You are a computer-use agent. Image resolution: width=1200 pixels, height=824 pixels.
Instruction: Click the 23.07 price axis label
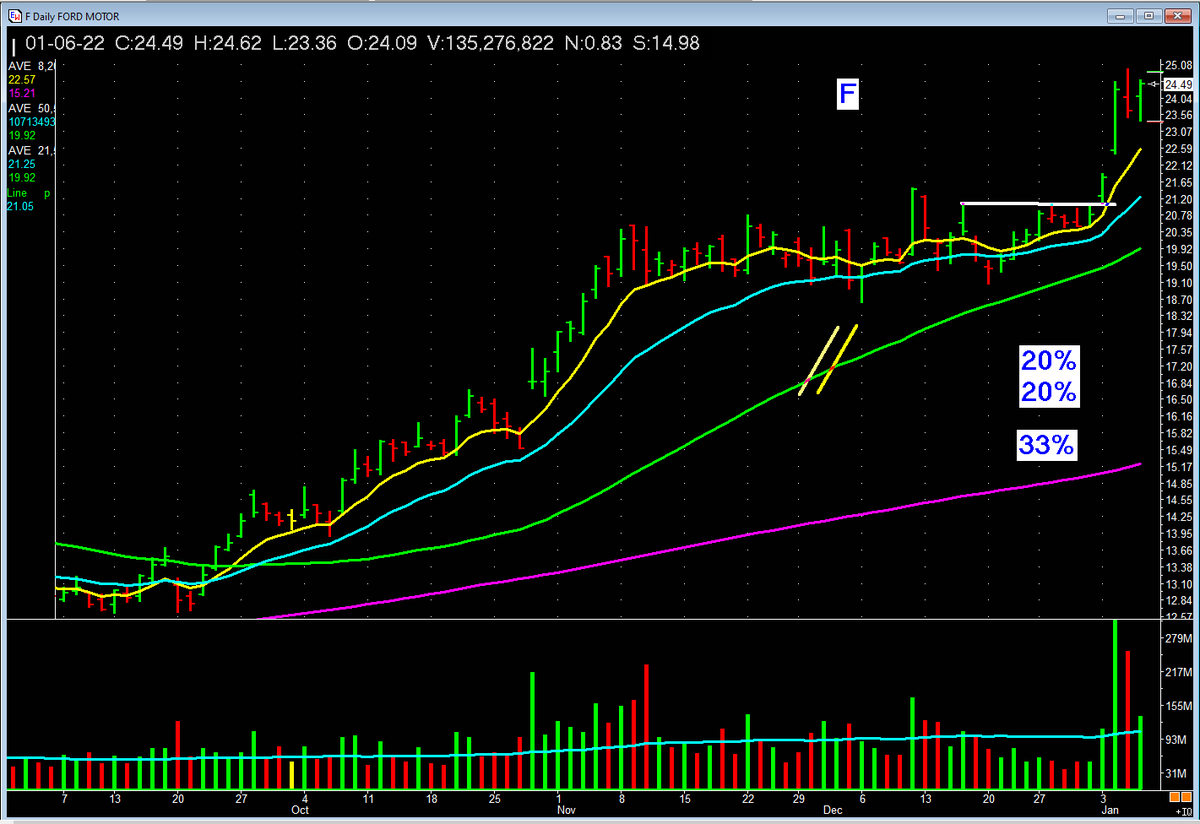[x=1178, y=132]
